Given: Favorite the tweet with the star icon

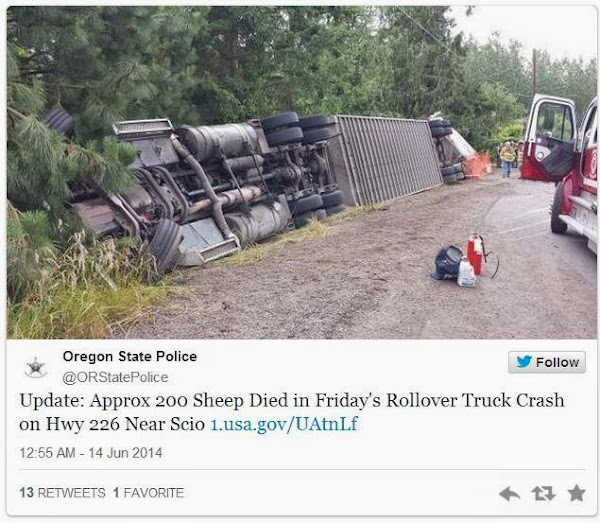Looking at the screenshot, I should (x=577, y=493).
